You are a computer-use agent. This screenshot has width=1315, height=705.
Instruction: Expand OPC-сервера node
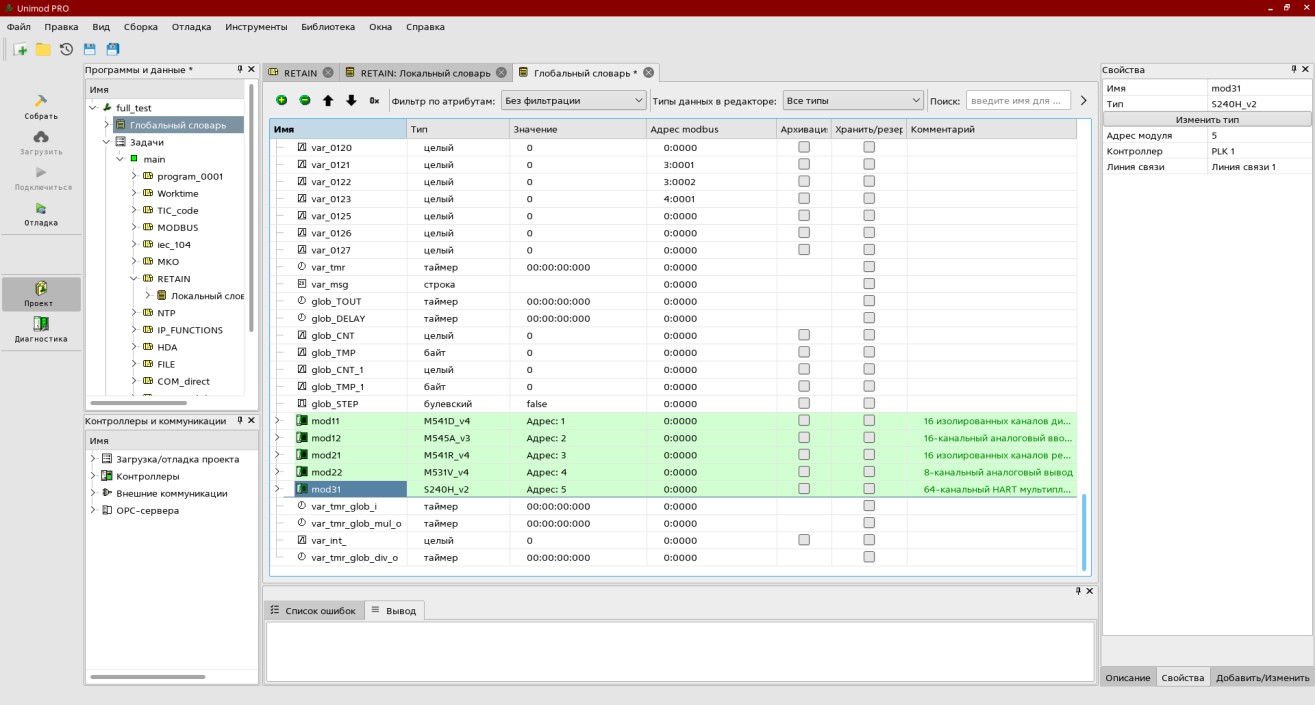[x=93, y=510]
